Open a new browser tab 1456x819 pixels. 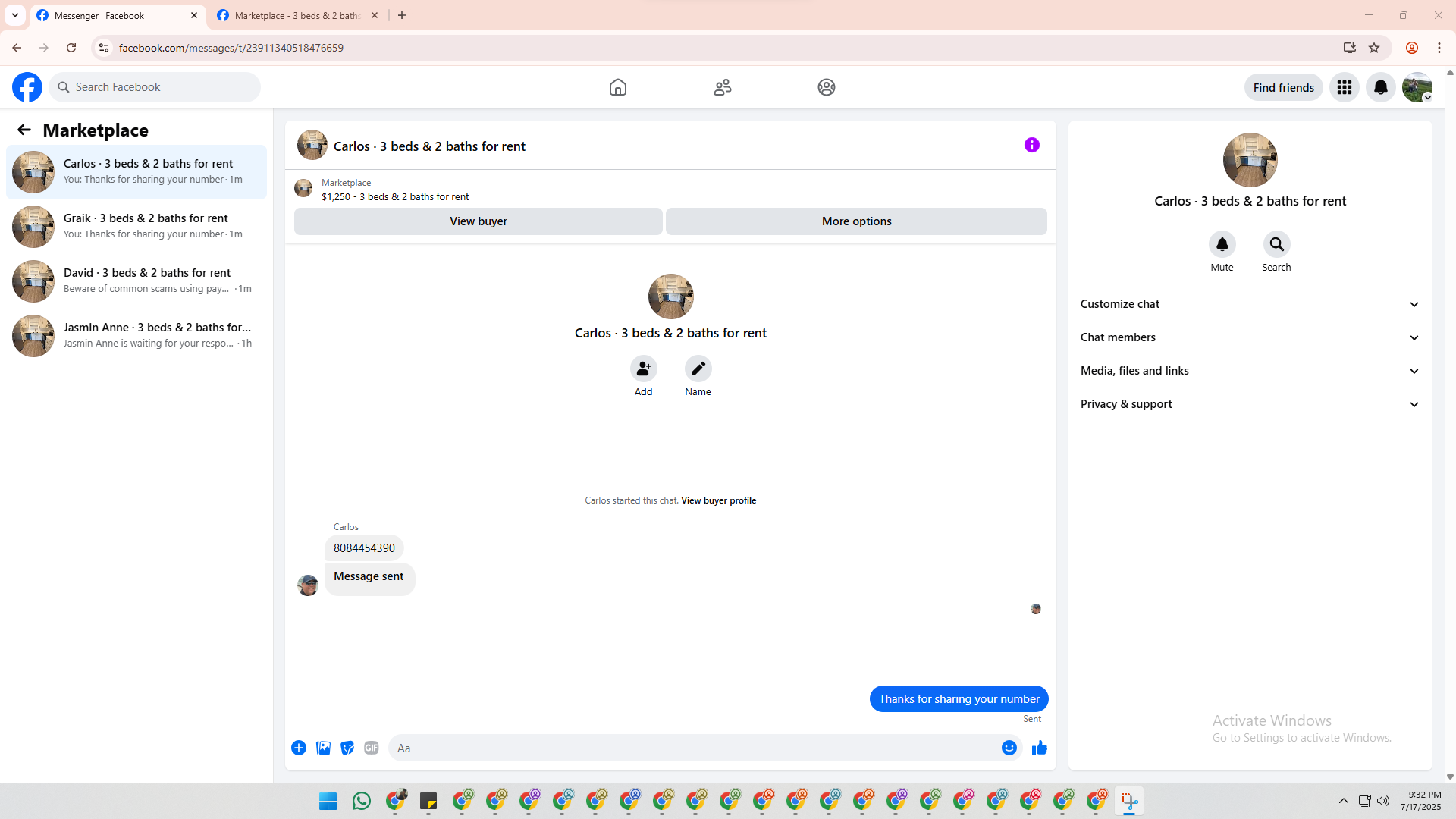click(402, 15)
